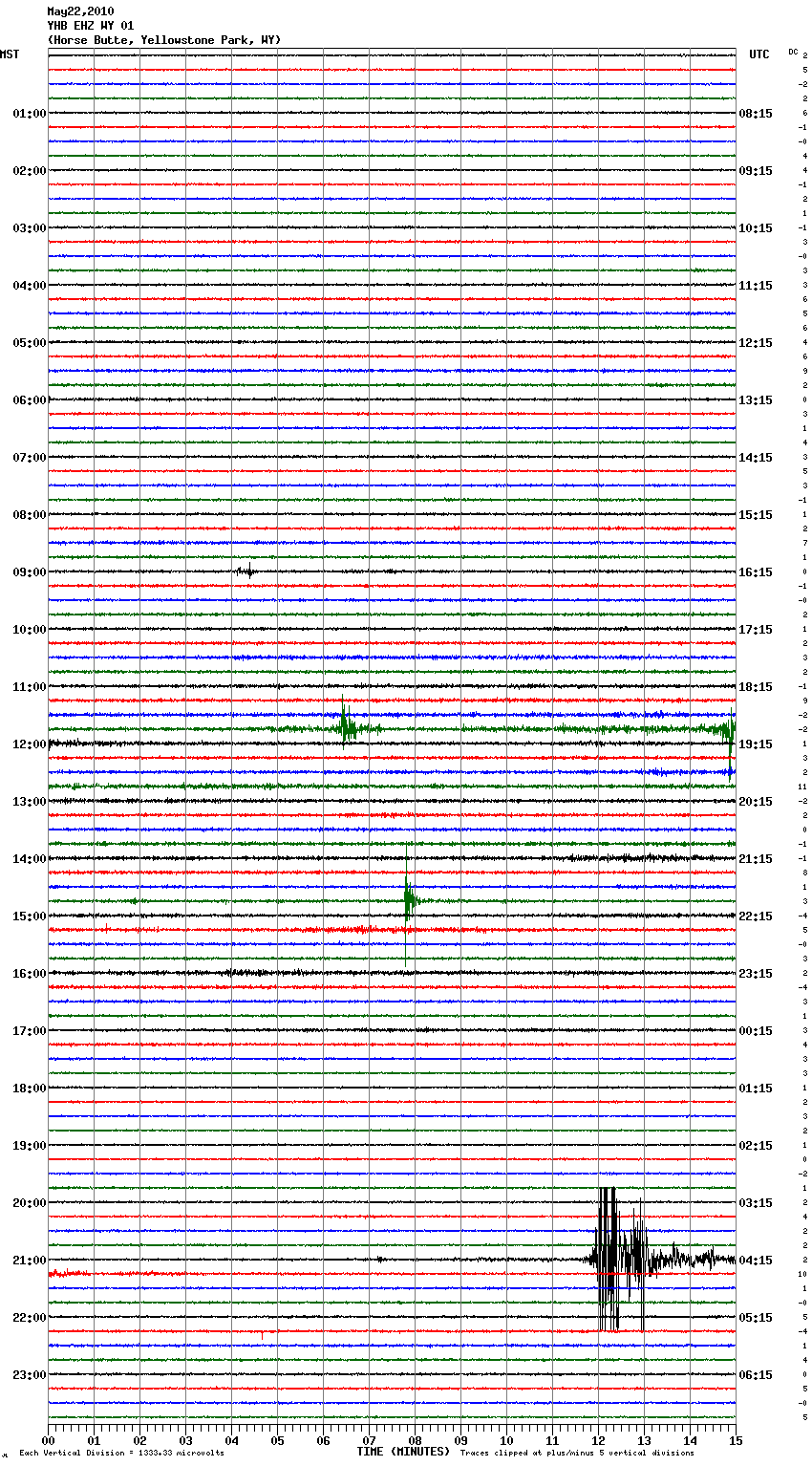Viewport: 812px width, 1466px height.
Task: Click the 00 minute tick label on the axis
Action: click(x=48, y=1440)
